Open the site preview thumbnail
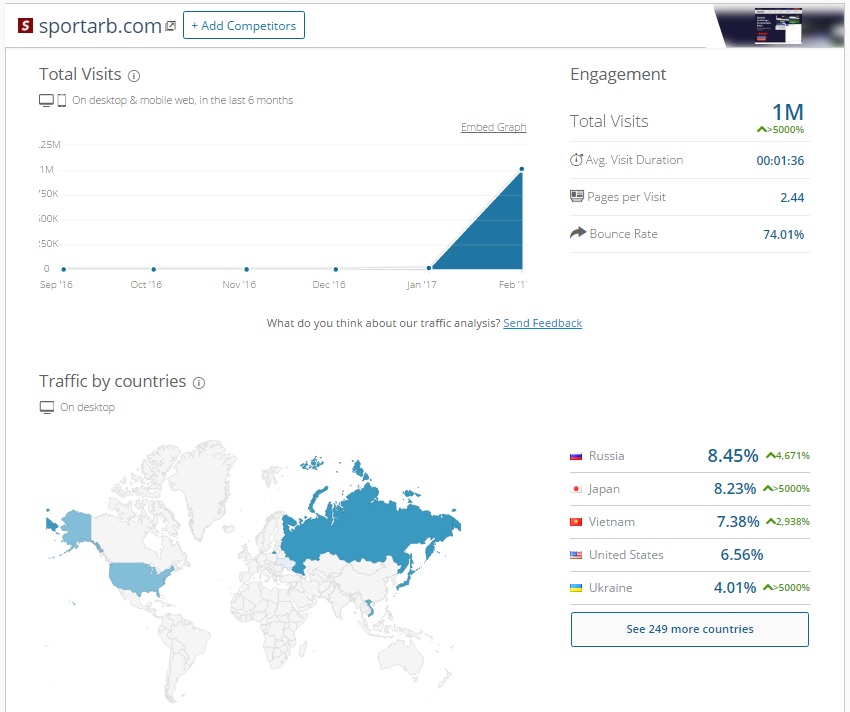Viewport: 850px width, 712px height. (778, 26)
